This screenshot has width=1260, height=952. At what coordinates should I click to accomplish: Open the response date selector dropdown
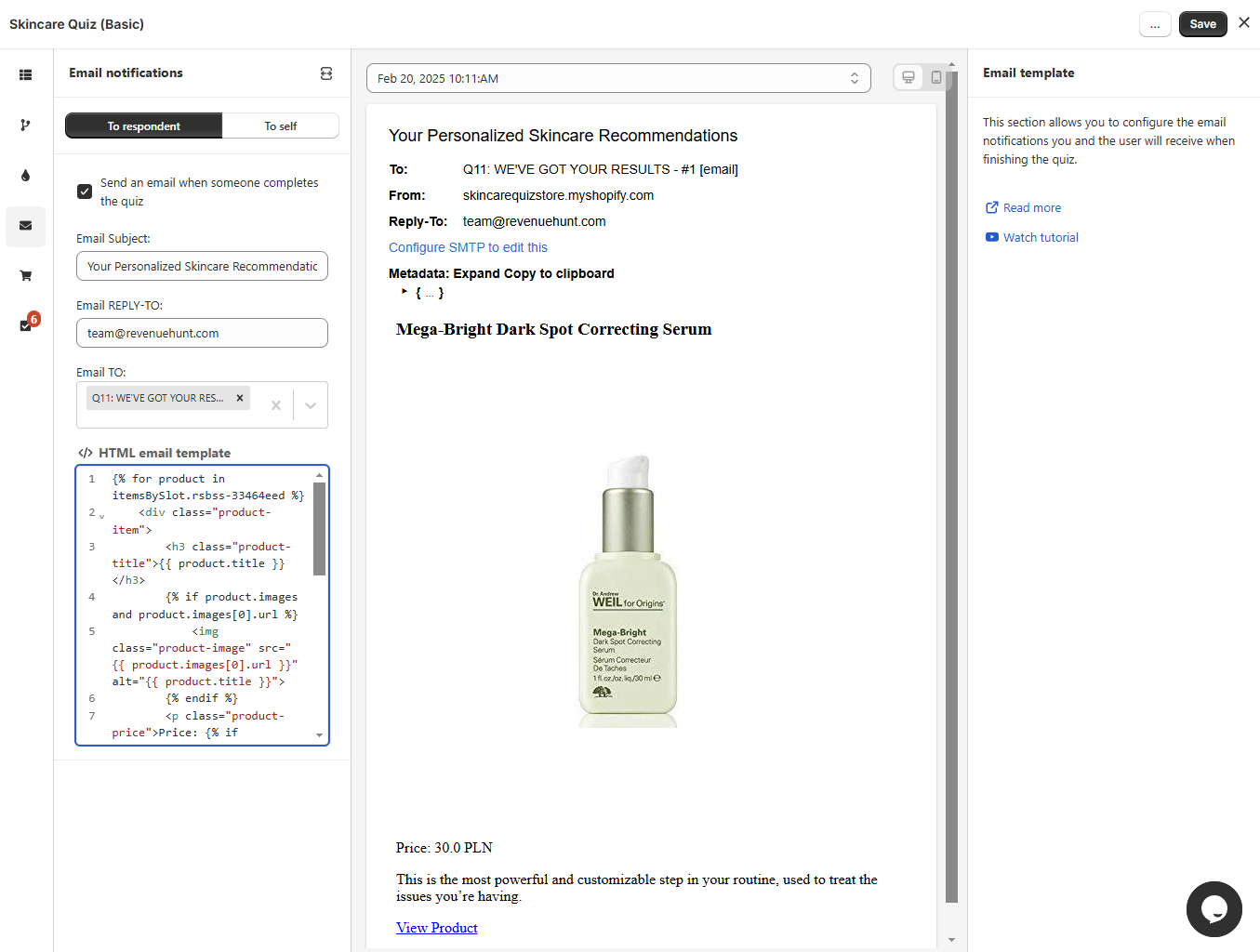click(x=618, y=78)
